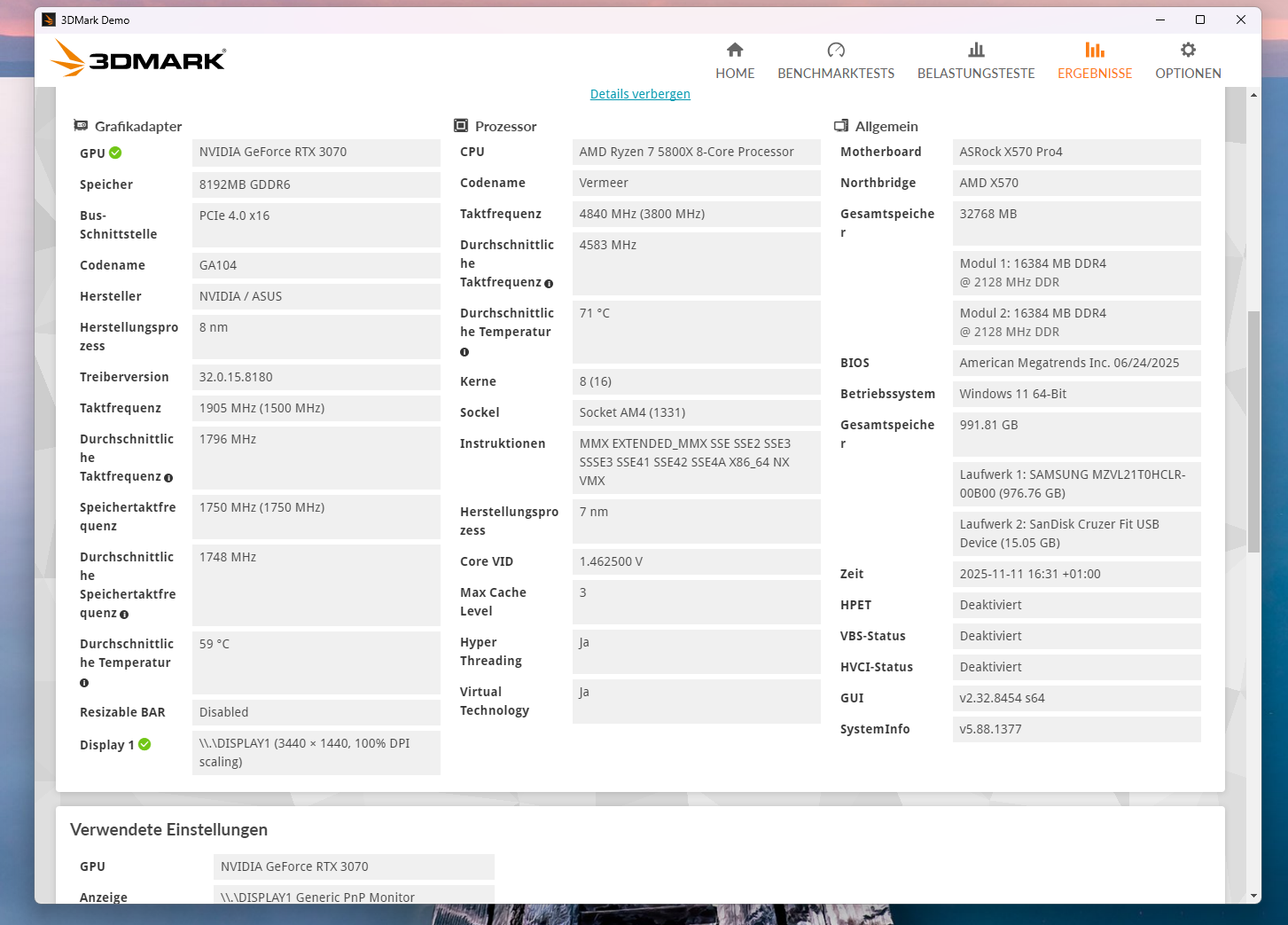Click the 4583 MHz value
Screen dimensions: 1288x925
coord(697,263)
